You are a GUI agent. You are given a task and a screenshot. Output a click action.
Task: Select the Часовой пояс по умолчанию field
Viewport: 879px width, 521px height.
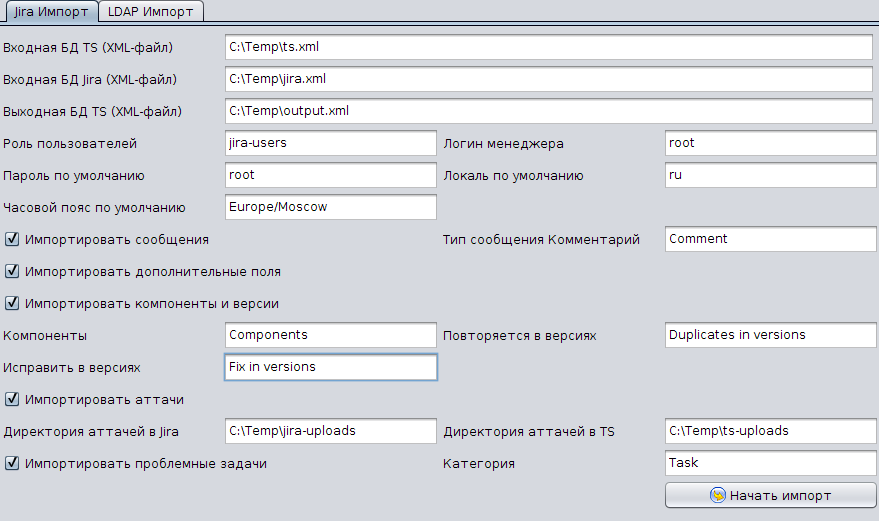pyautogui.click(x=330, y=207)
